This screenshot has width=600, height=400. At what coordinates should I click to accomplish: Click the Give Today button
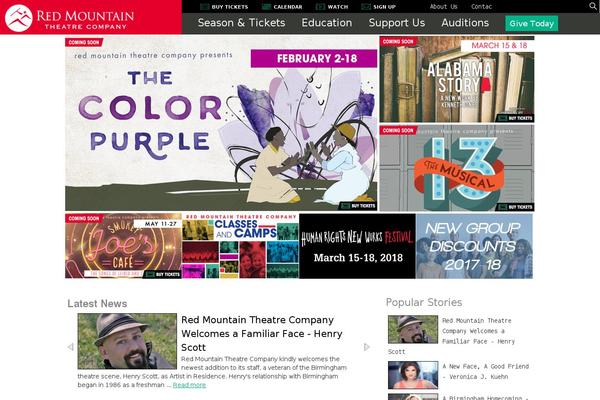pos(532,23)
